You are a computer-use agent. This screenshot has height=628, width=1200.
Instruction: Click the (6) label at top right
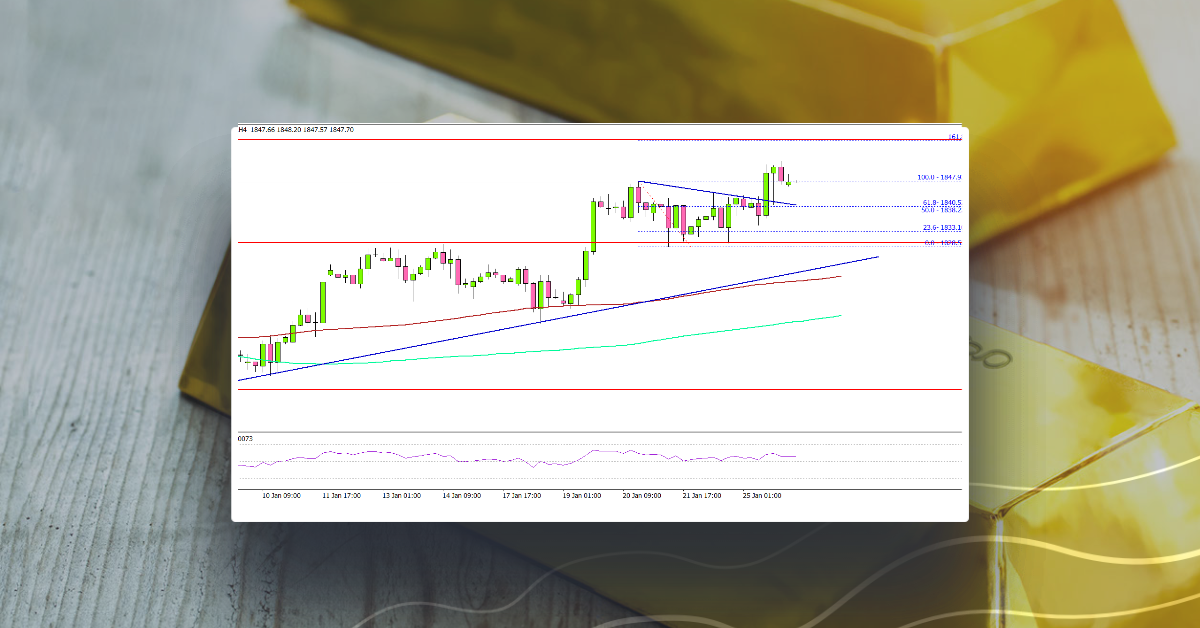[953, 137]
